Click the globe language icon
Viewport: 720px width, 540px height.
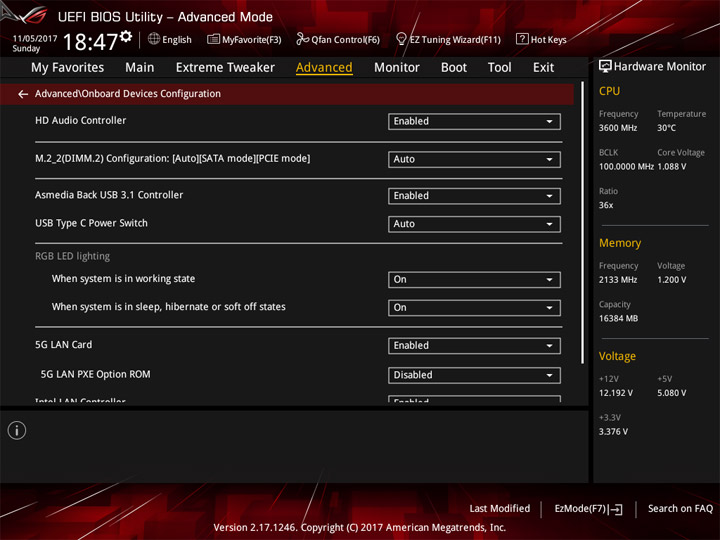pyautogui.click(x=154, y=39)
